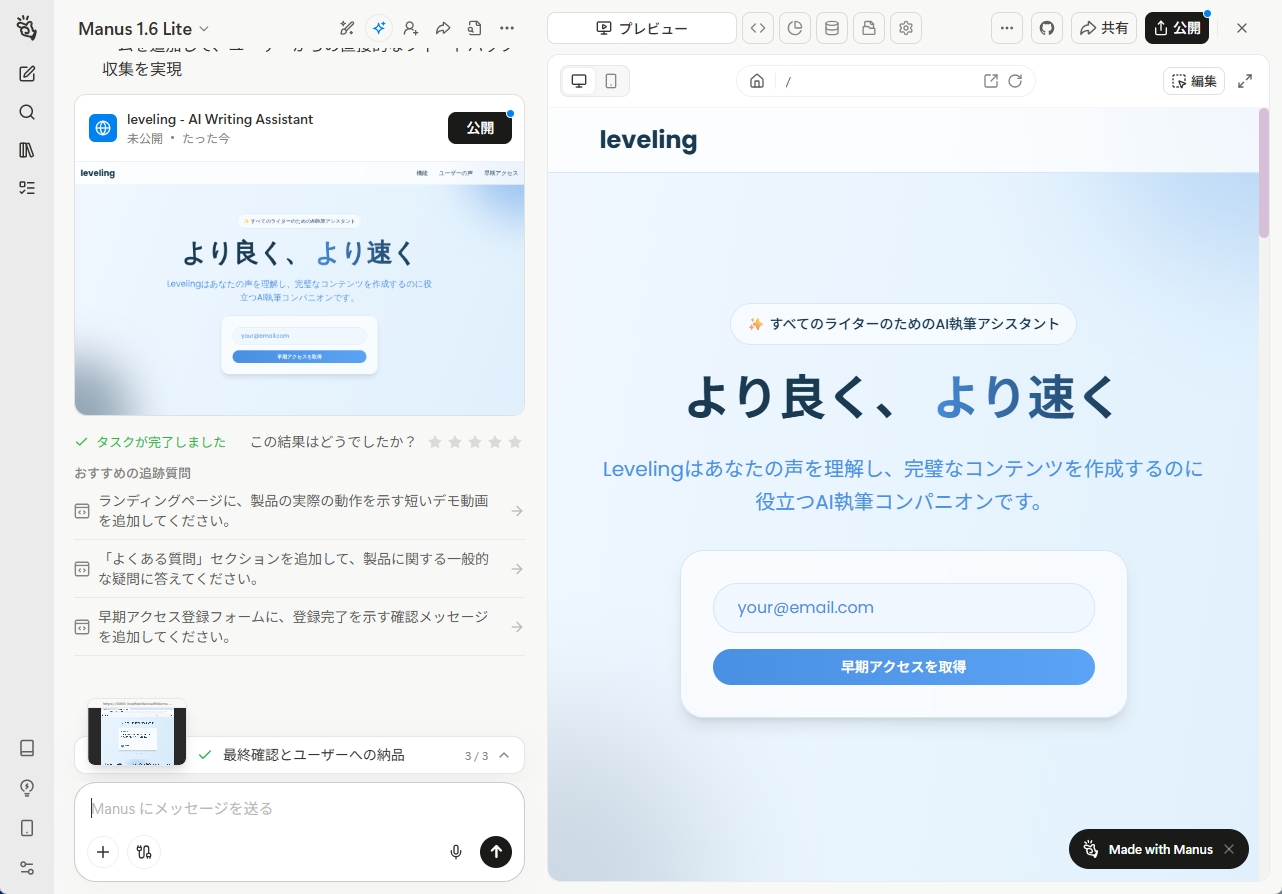Image resolution: width=1282 pixels, height=894 pixels.
Task: Open the chat header more options menu
Action: (507, 28)
